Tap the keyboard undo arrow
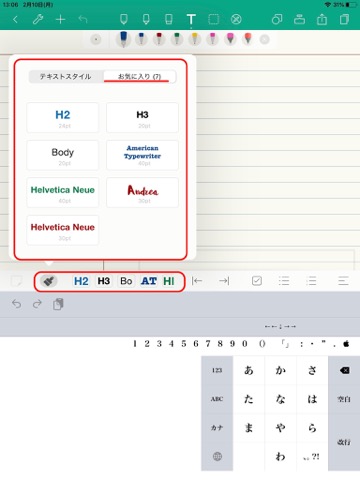The image size is (360, 480). [17, 304]
